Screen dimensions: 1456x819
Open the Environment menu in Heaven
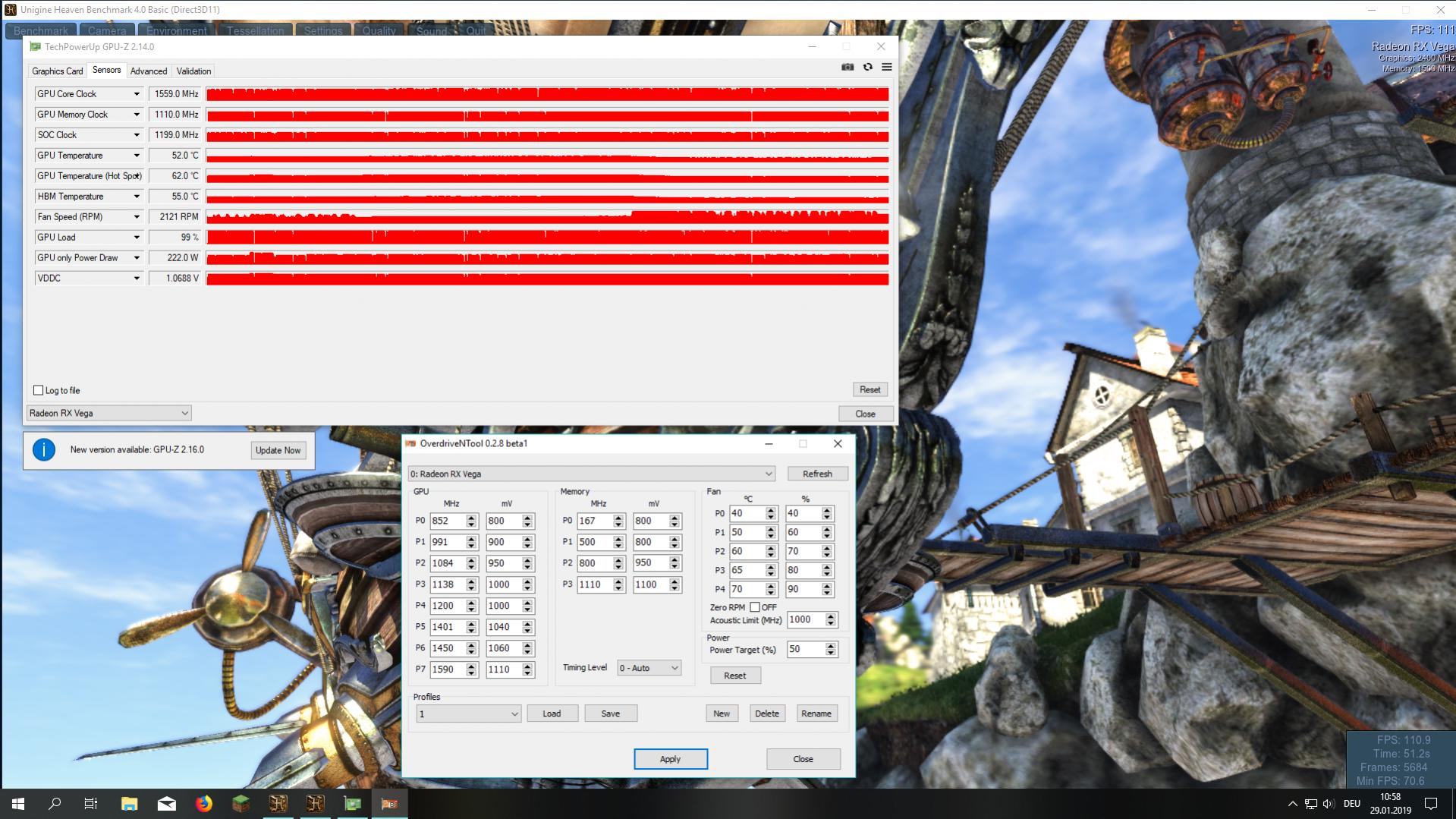[177, 30]
